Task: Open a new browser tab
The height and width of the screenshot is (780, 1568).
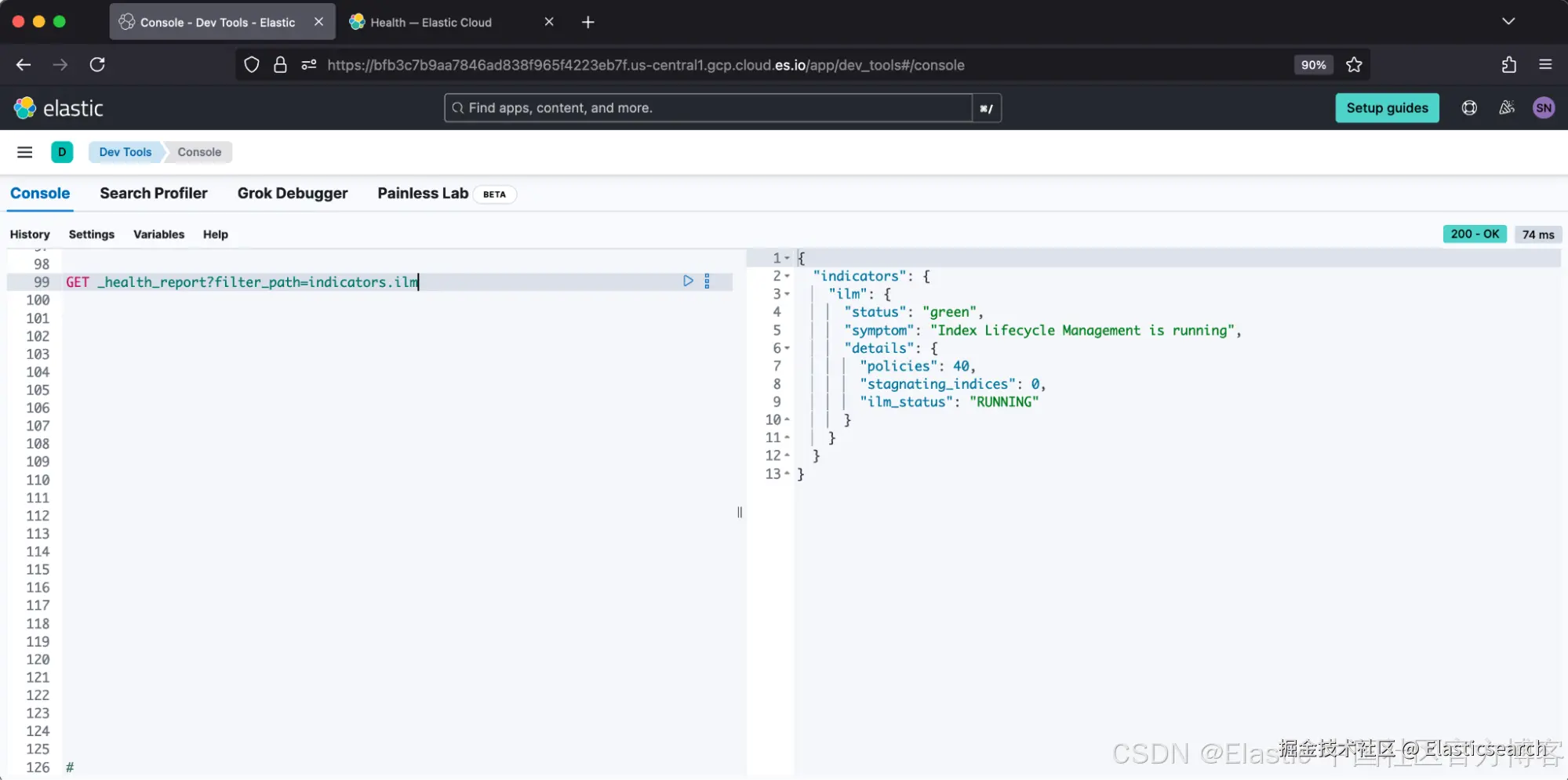Action: (x=588, y=22)
